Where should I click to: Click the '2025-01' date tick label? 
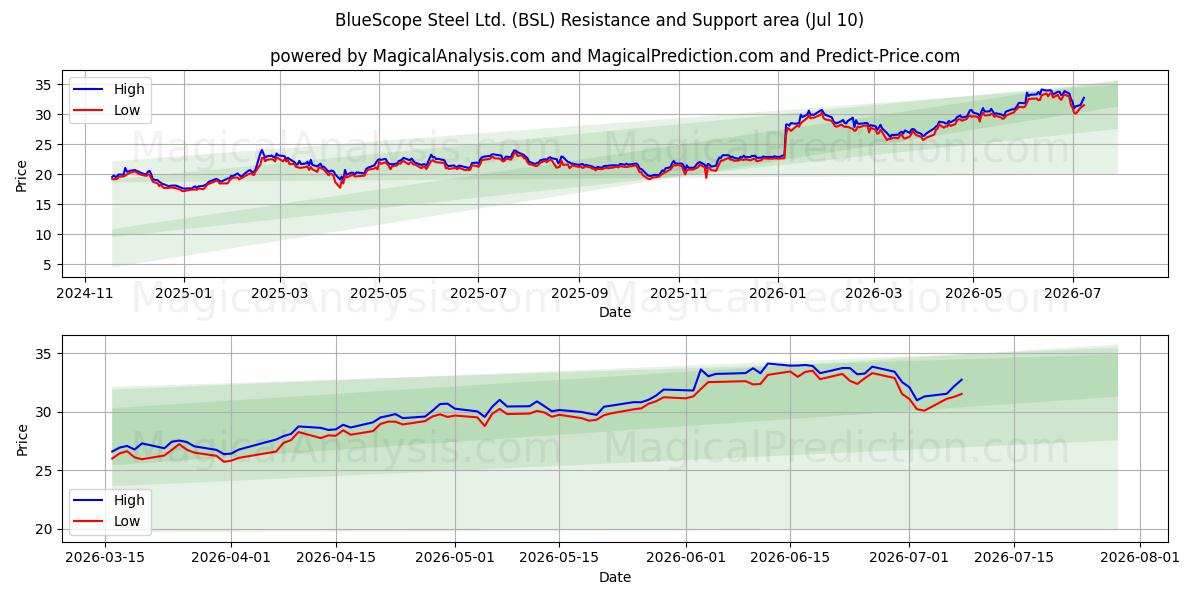pyautogui.click(x=184, y=294)
